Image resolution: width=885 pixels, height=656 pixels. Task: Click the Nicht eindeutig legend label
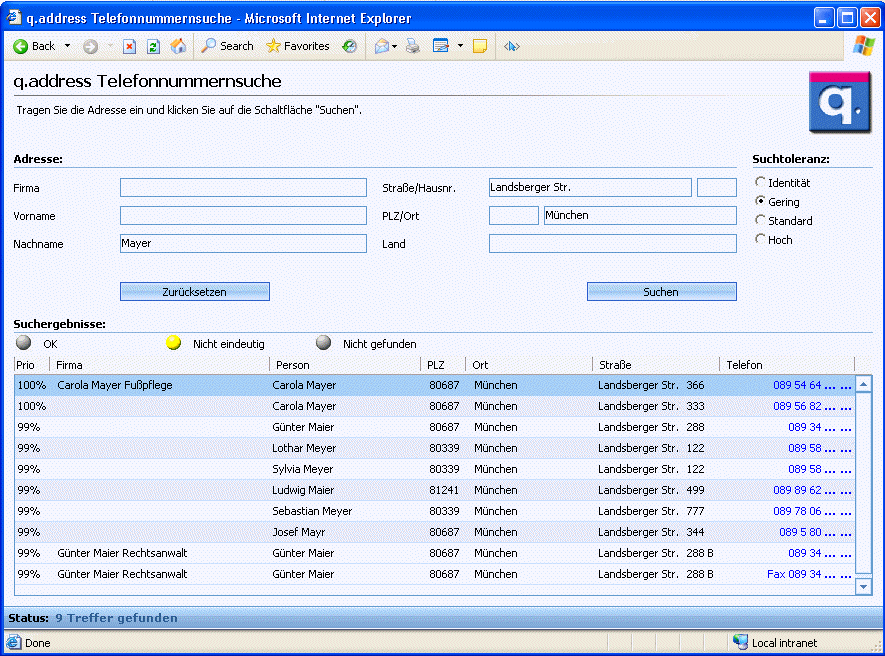pos(229,344)
